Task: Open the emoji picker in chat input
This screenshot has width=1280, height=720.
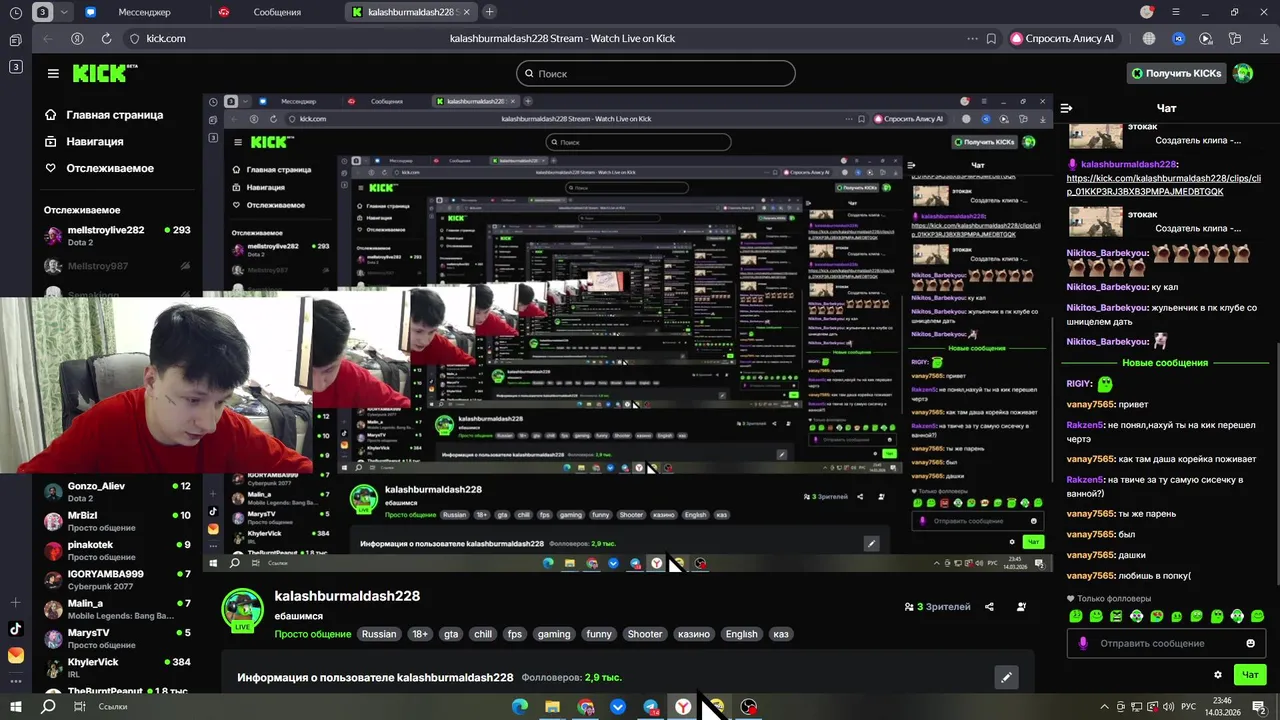Action: [1250, 643]
